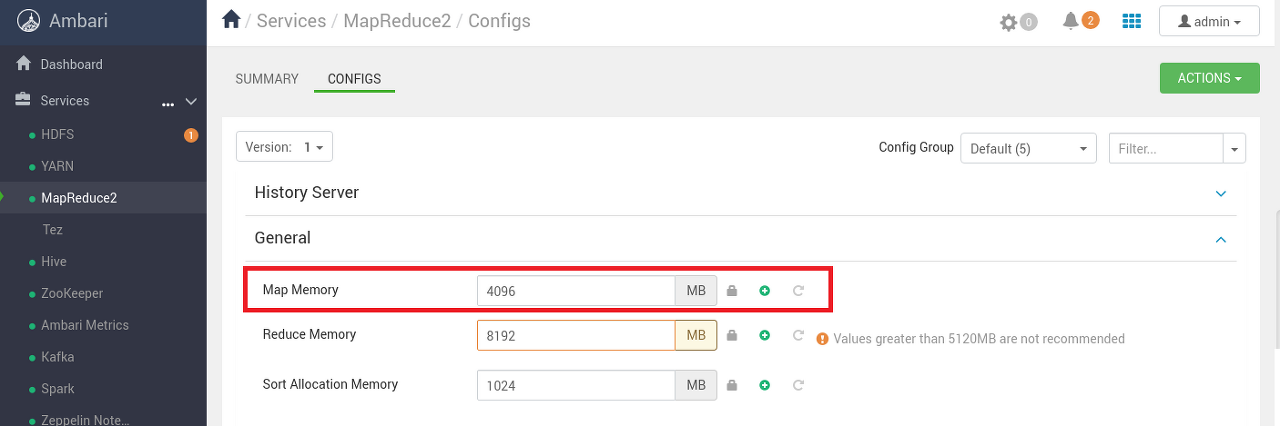Click the page vertical scrollbar
This screenshot has width=1280, height=426.
(1276, 280)
